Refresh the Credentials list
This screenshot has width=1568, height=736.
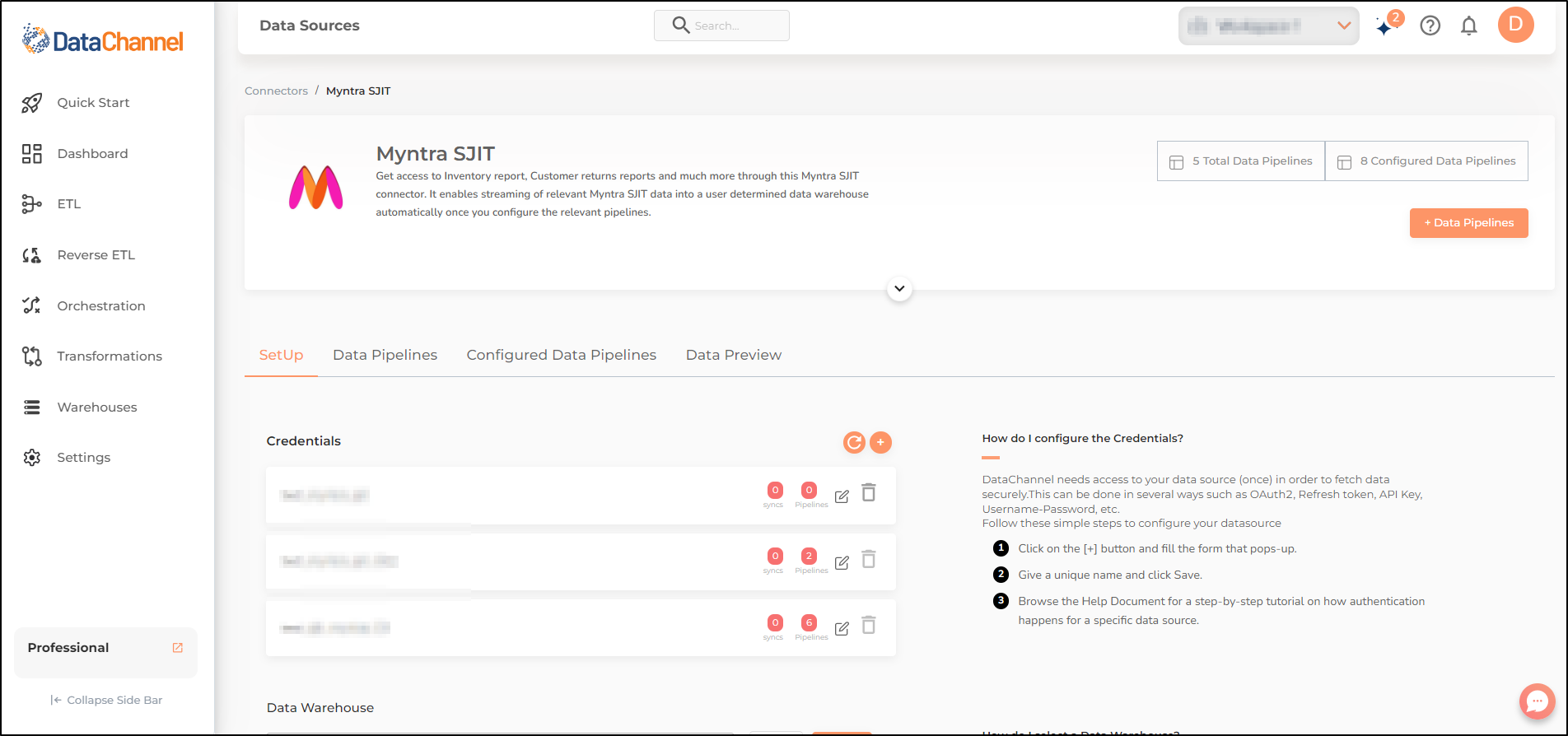[x=855, y=443]
